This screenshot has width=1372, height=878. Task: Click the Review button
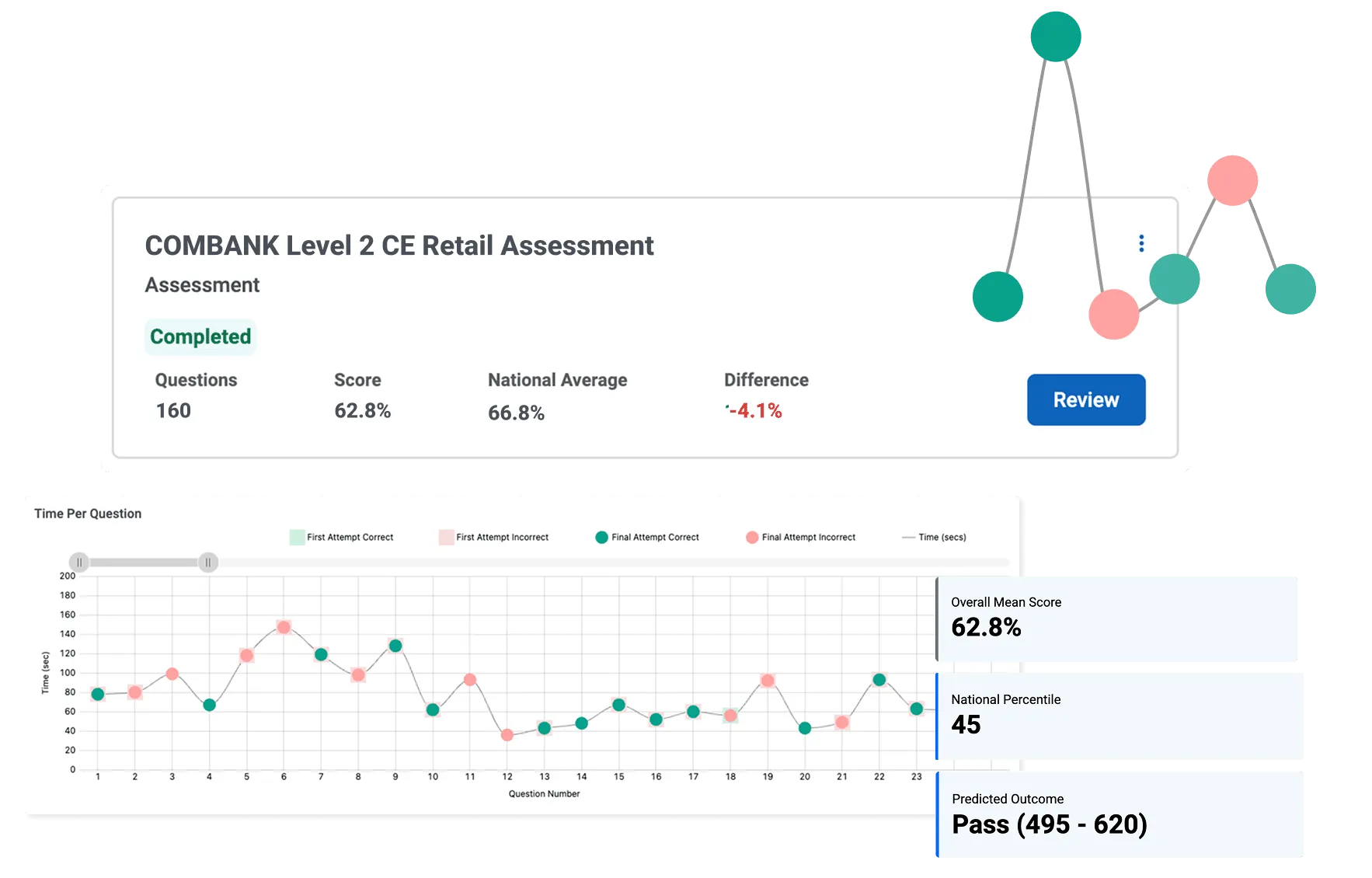(1085, 399)
